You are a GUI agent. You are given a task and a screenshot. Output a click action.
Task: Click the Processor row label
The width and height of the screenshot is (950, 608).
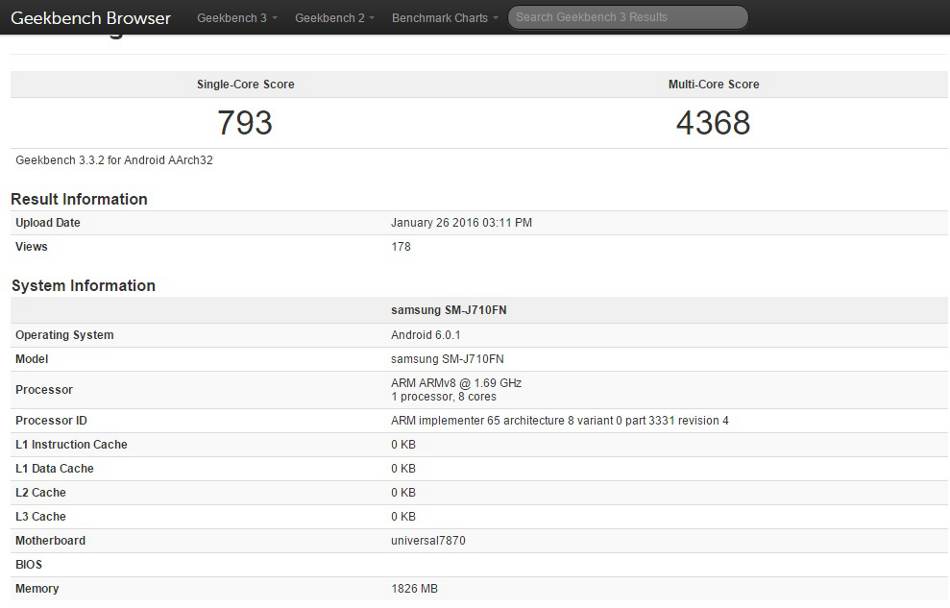click(x=44, y=389)
